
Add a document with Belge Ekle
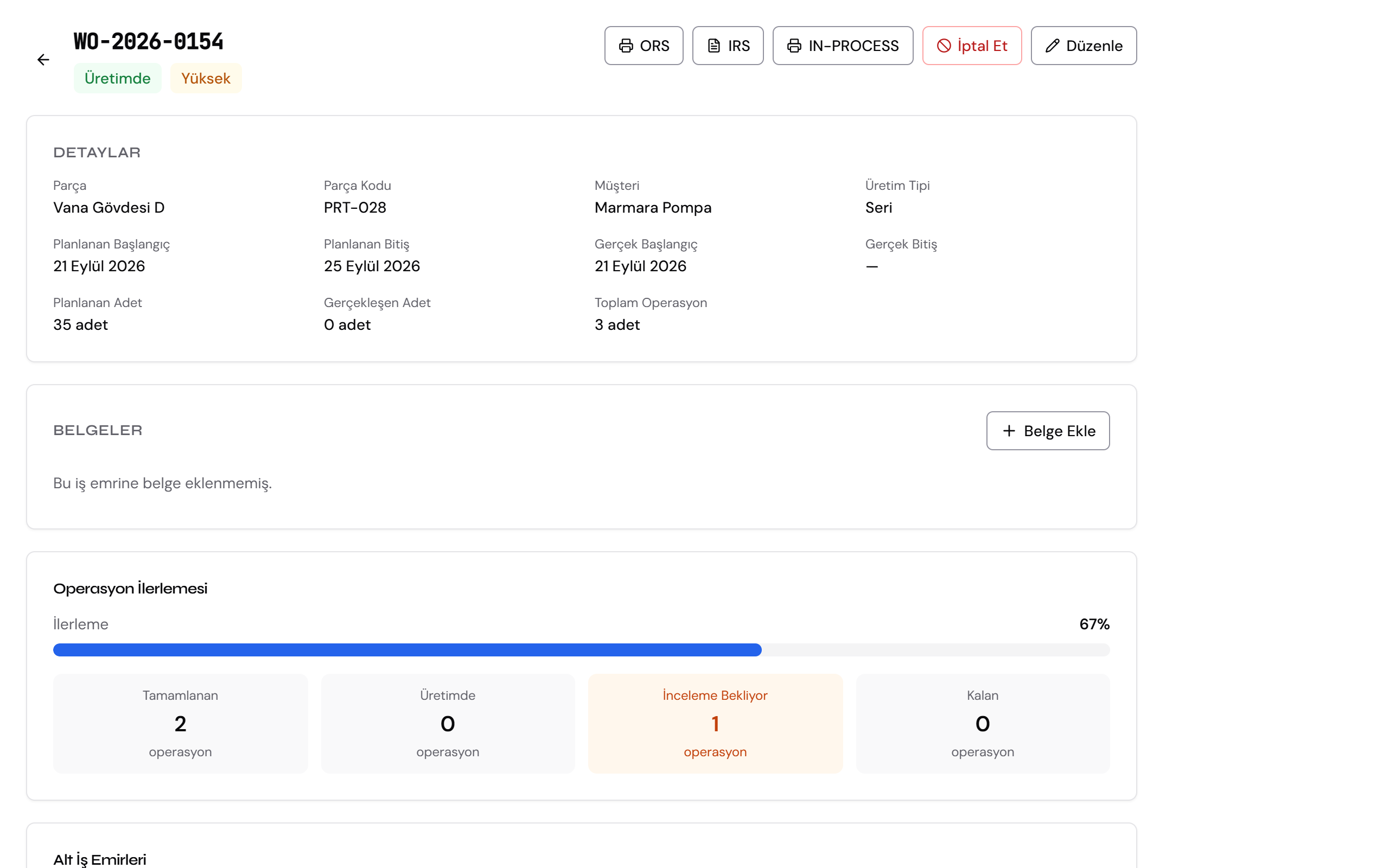[x=1048, y=431]
